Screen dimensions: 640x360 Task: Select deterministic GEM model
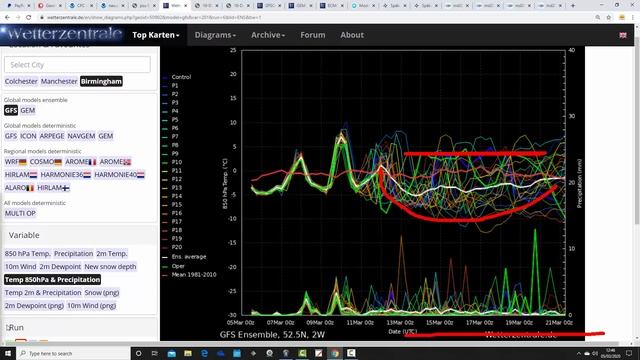coord(106,136)
